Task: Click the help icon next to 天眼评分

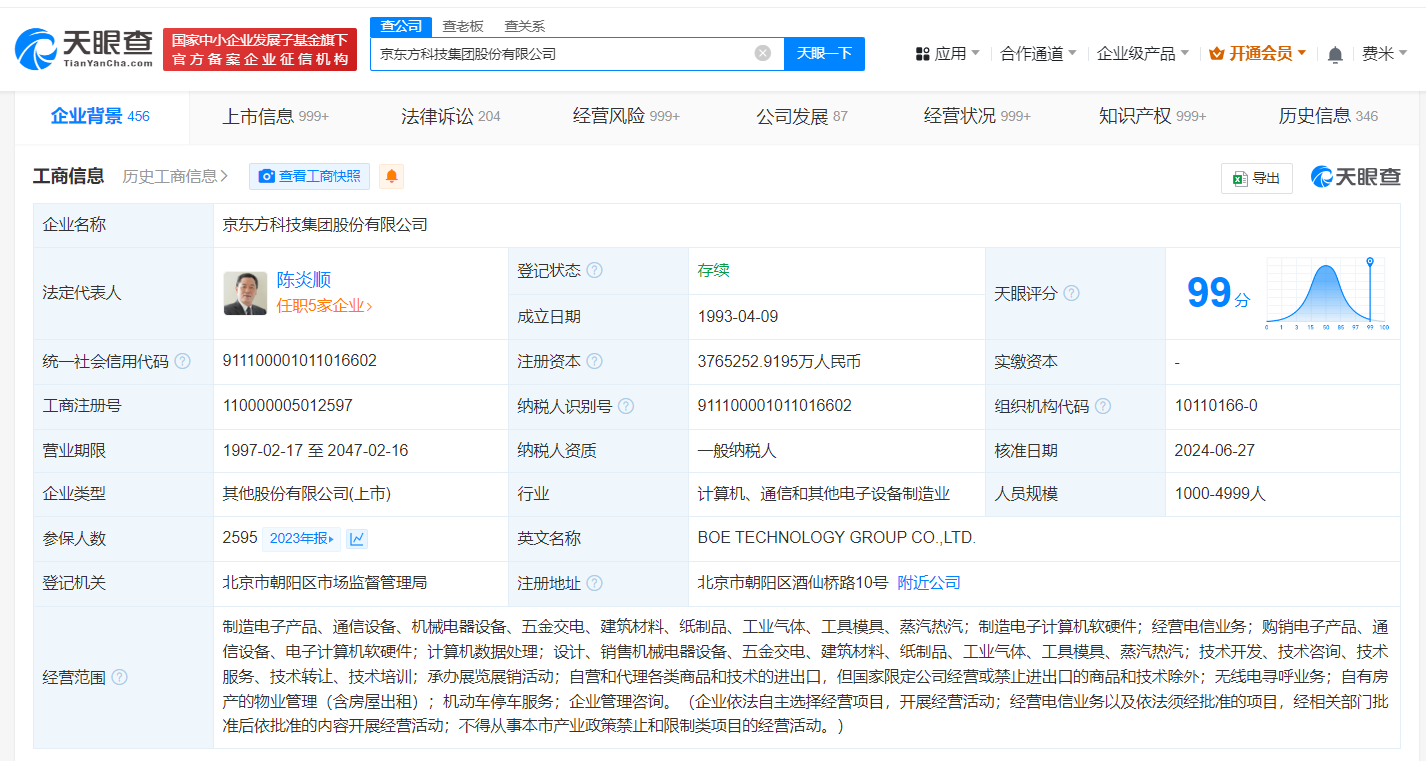Action: click(1070, 293)
